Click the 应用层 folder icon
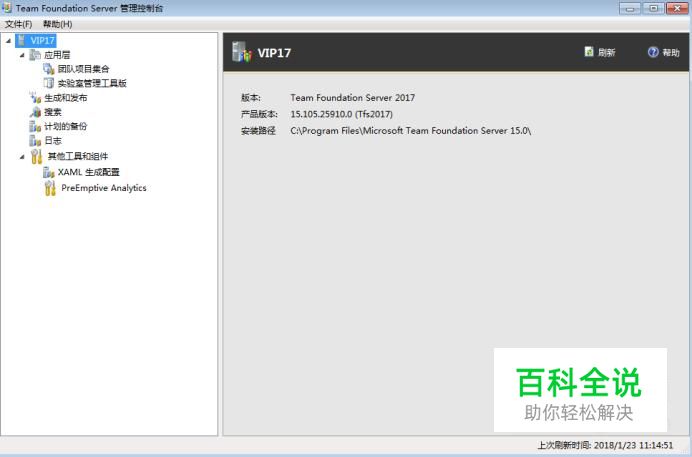Screen dimensions: 692x457 pyautogui.click(x=35, y=55)
